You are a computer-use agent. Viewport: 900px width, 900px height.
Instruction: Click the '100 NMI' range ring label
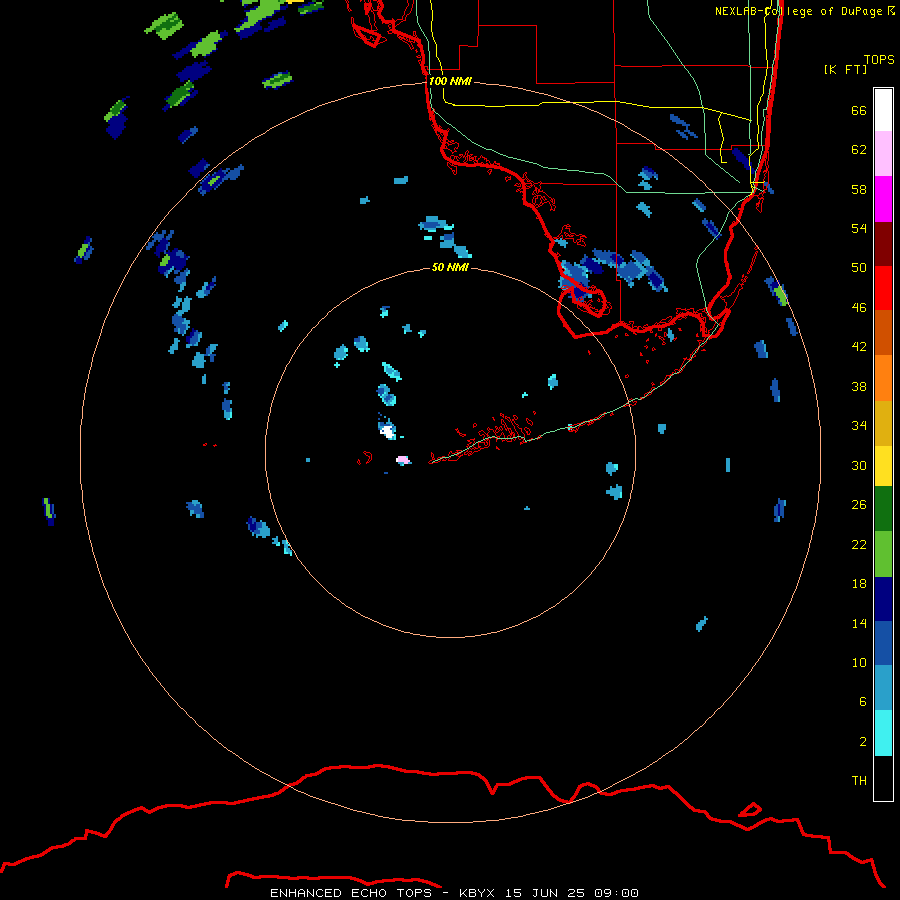[x=450, y=81]
